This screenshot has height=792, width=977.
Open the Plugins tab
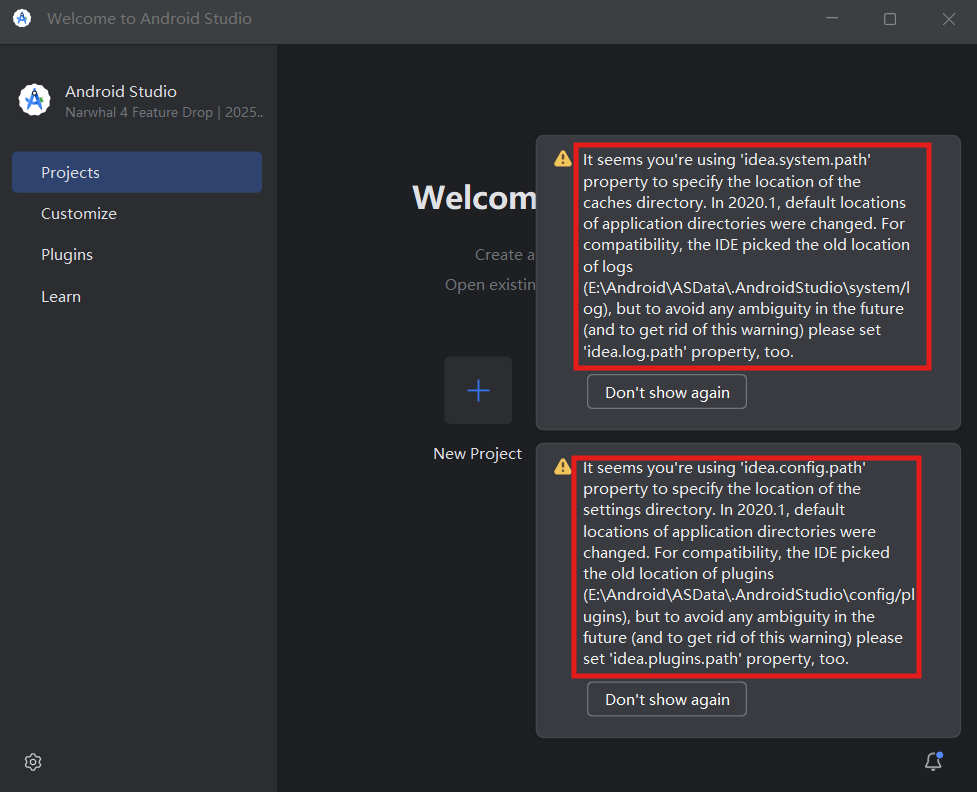click(137, 254)
